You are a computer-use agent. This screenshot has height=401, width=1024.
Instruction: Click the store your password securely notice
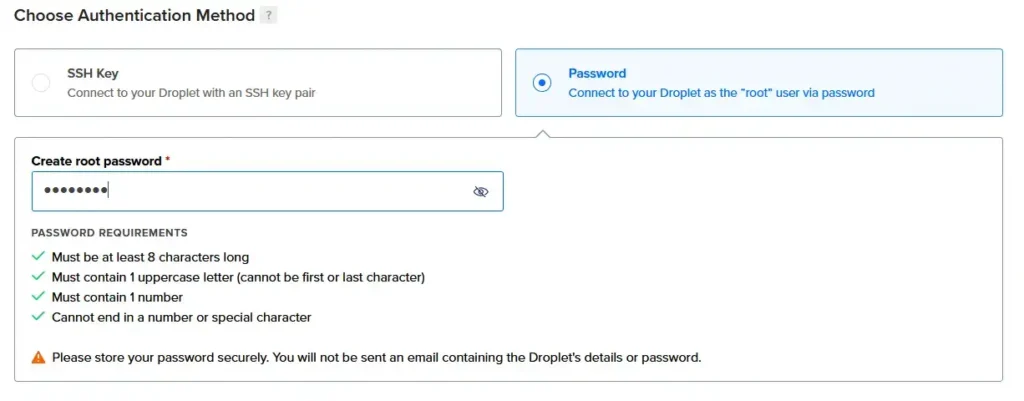click(x=376, y=357)
